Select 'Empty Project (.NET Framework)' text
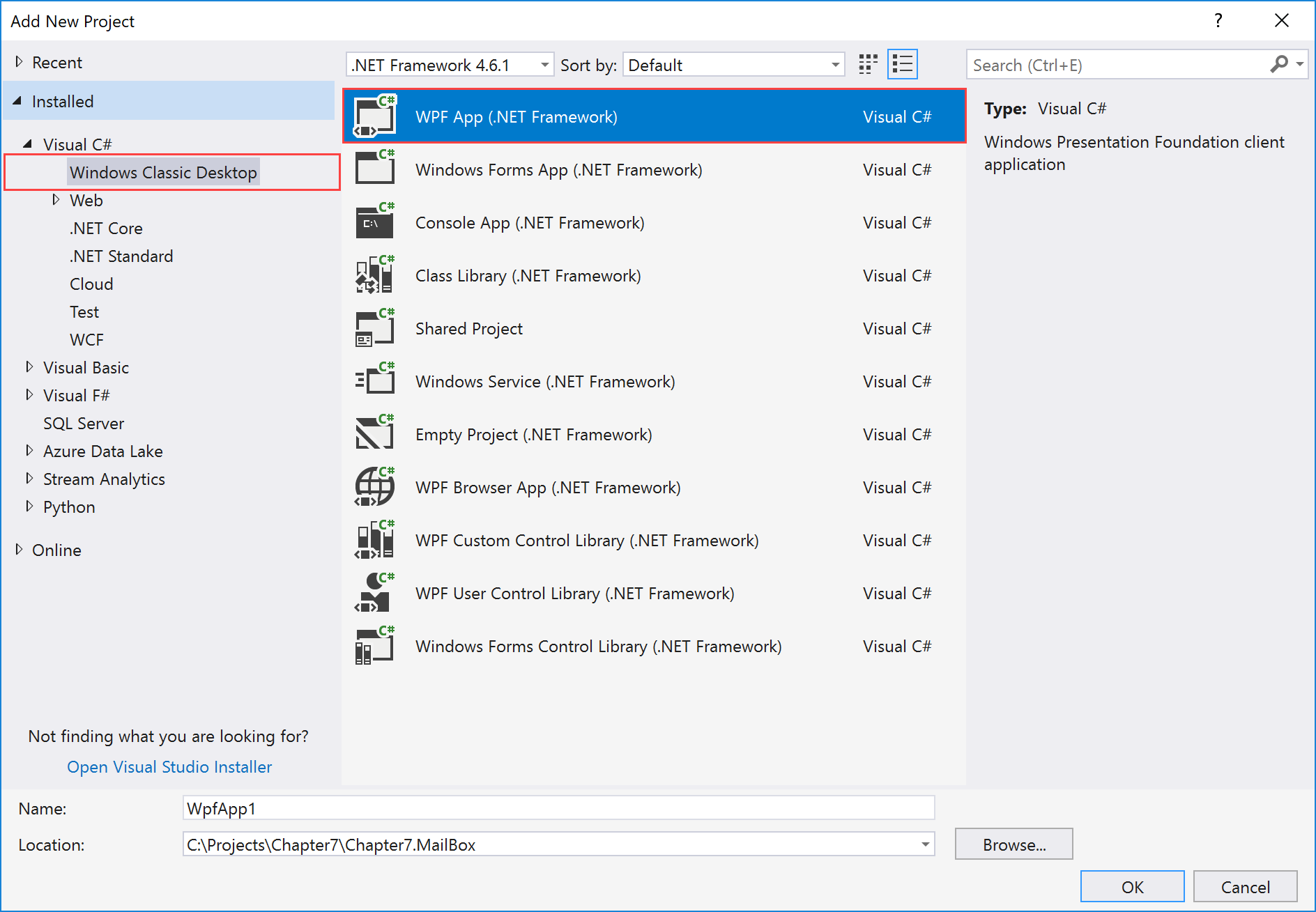The width and height of the screenshot is (1316, 912). [x=534, y=434]
